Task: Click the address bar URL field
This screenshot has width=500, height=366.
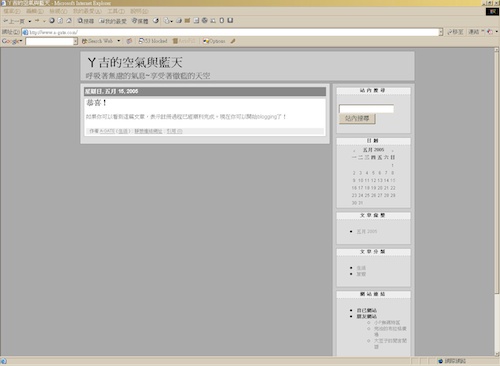Action: coord(230,32)
